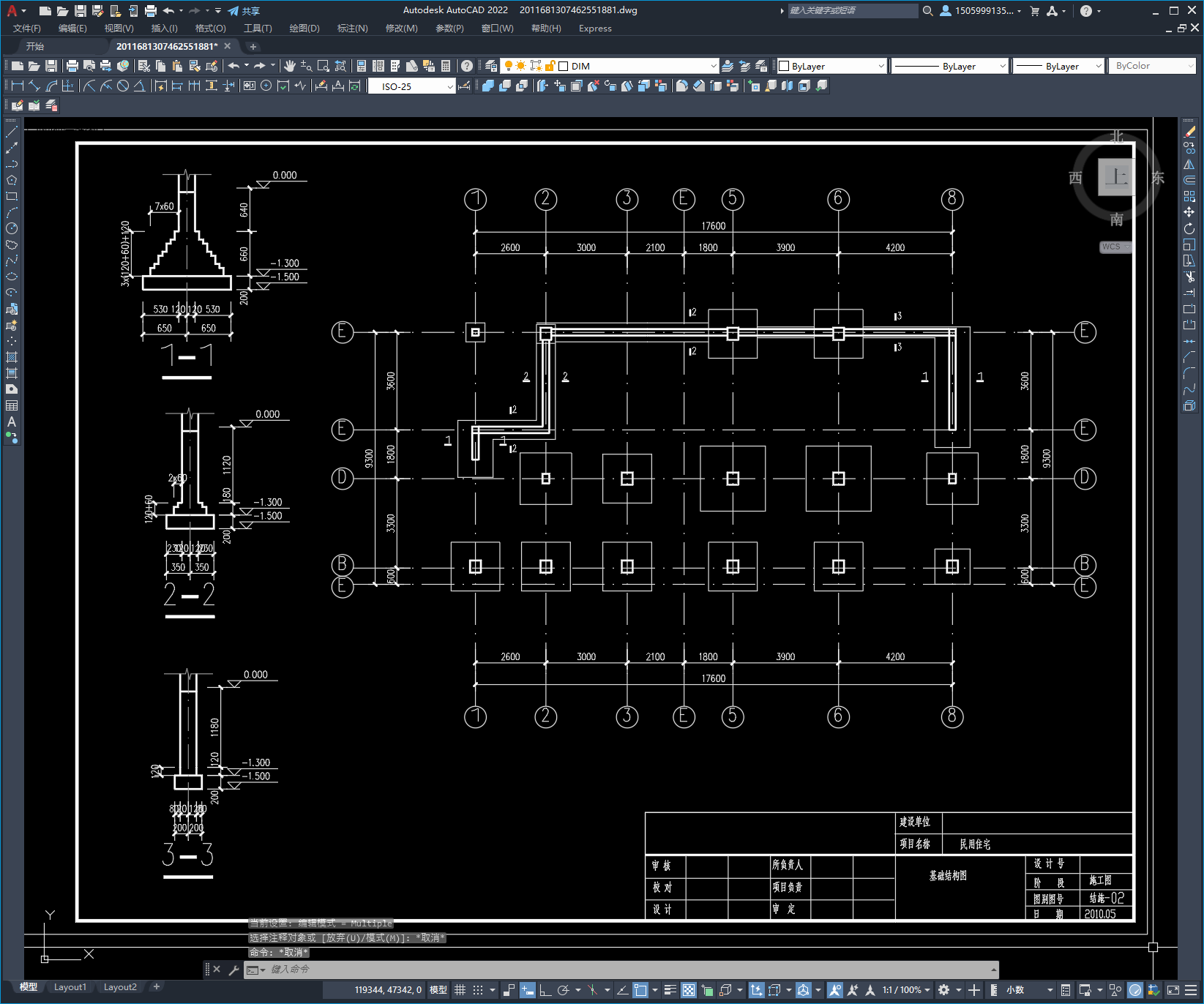Click the 模型 model space button in status bar

pos(438,990)
